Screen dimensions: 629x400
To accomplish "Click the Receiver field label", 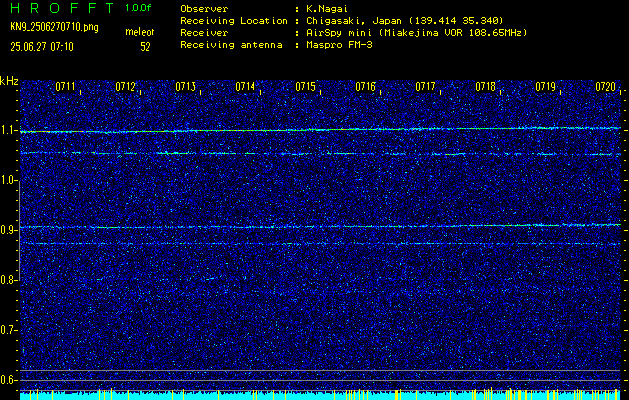I will [x=204, y=33].
